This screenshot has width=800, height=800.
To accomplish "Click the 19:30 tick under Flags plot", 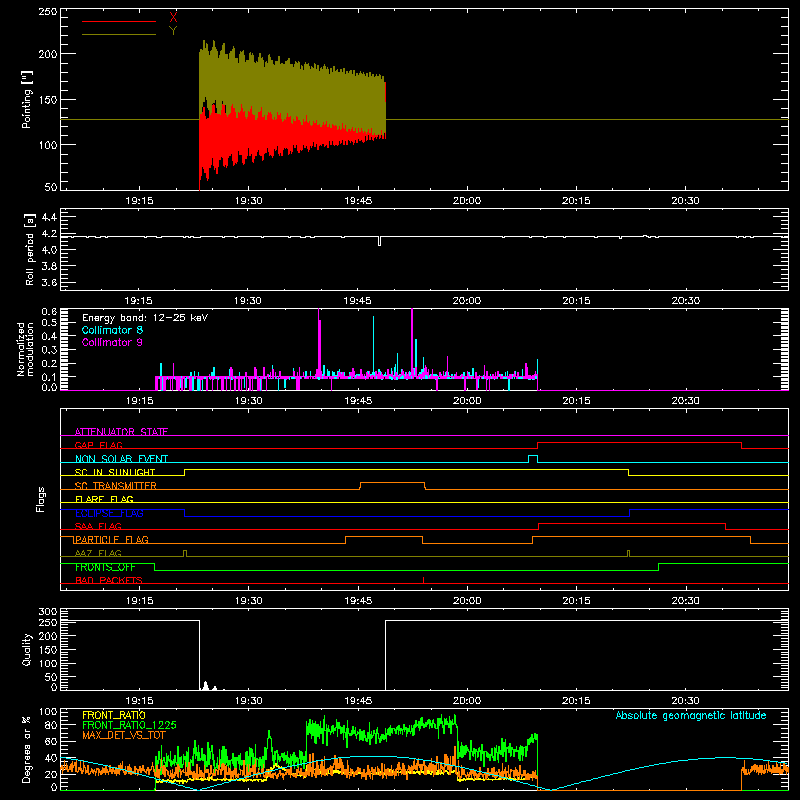I will coord(248,601).
